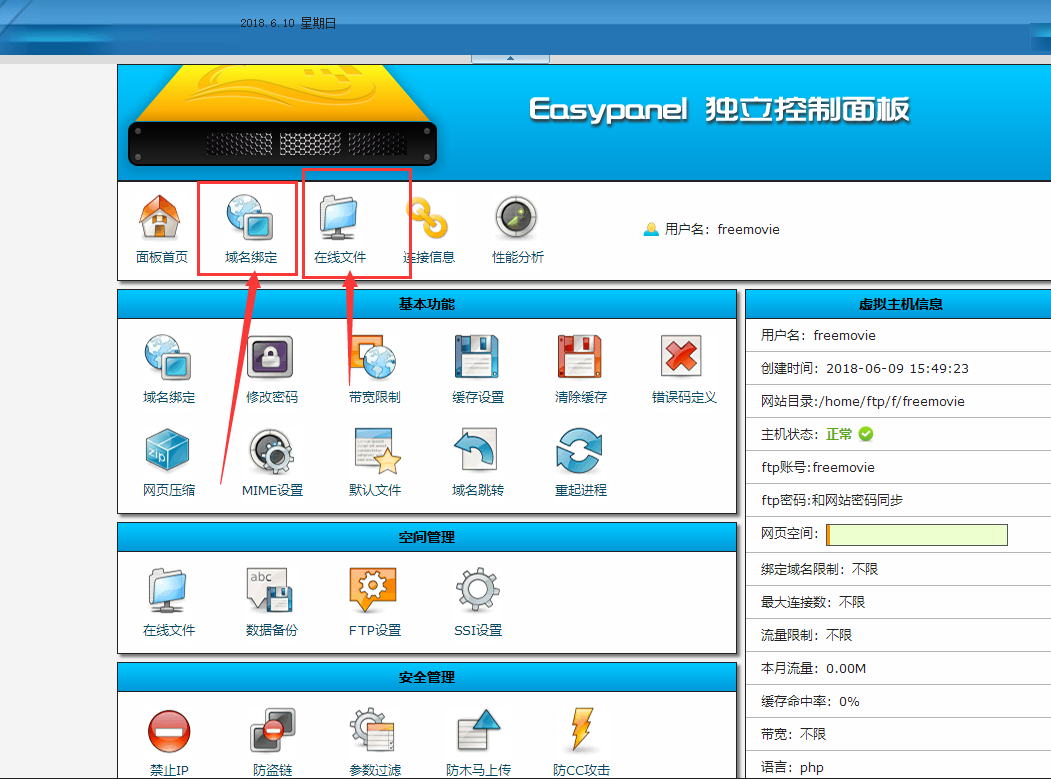The height and width of the screenshot is (779, 1051).
Task: Click ftp密码:和网站密码同步 row
Action: 899,500
